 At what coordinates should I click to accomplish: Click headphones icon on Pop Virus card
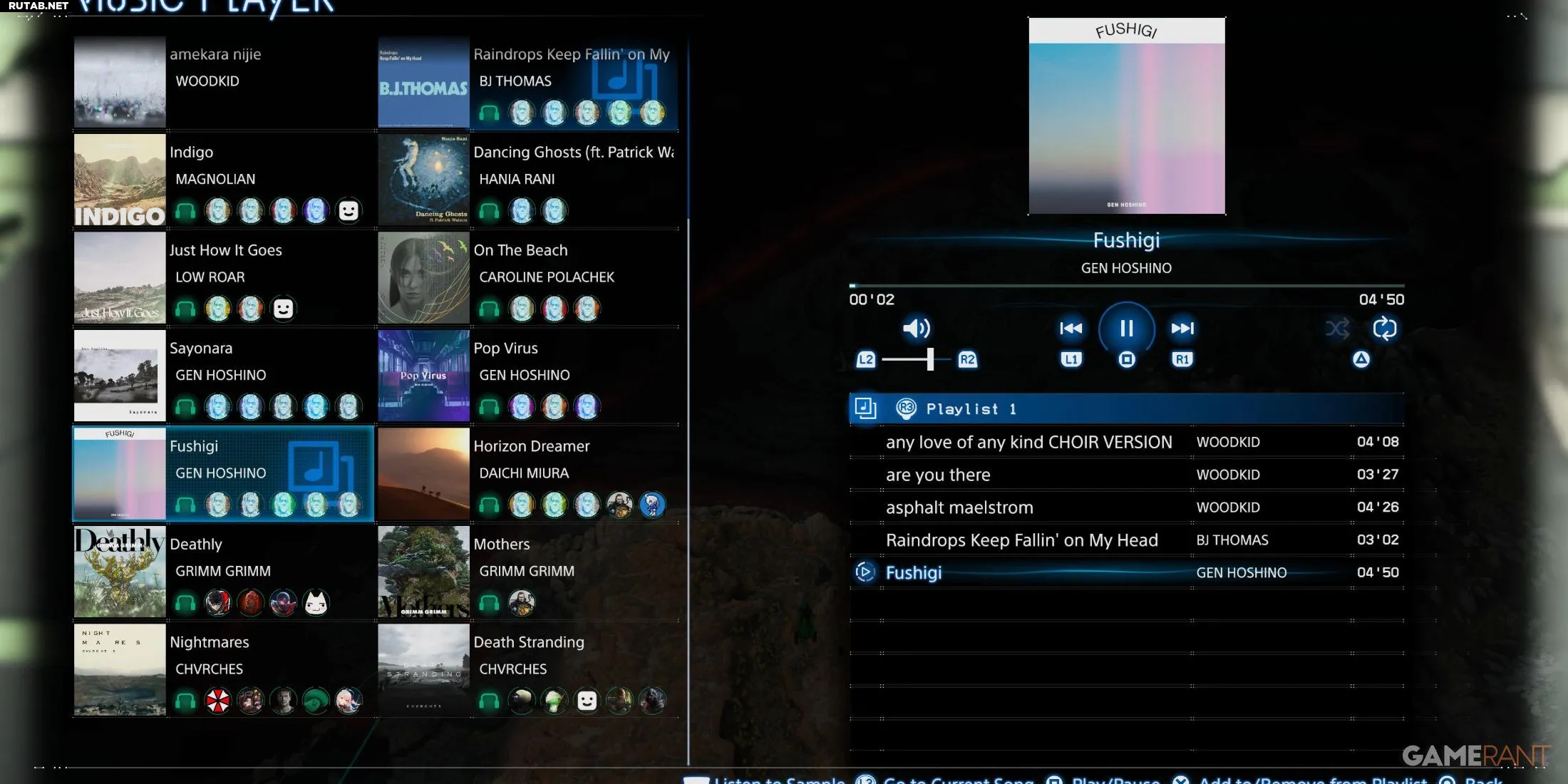489,407
